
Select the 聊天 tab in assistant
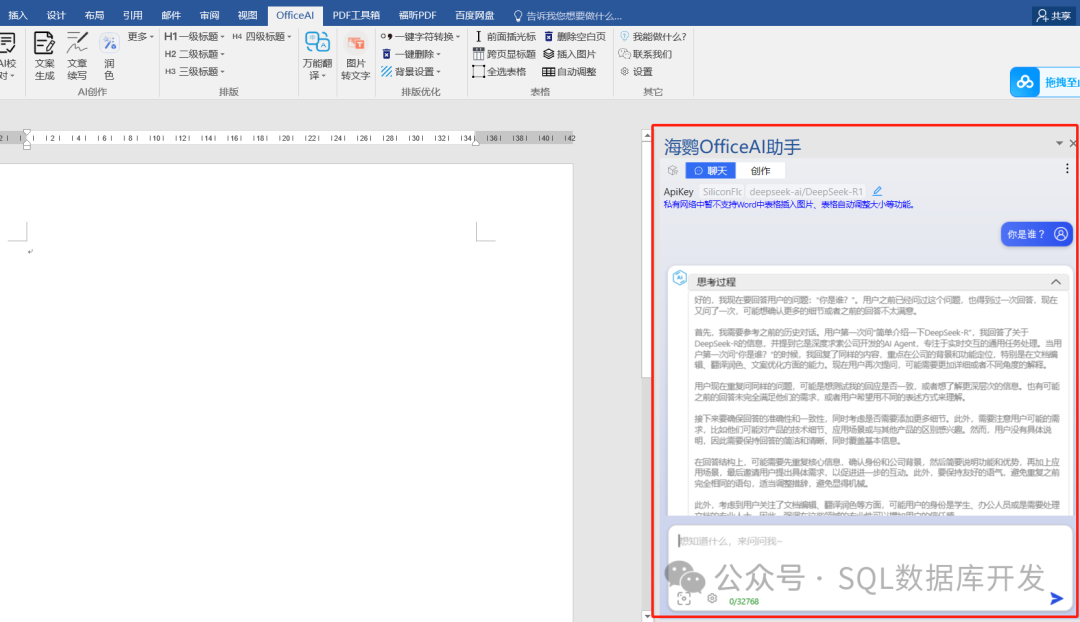(710, 170)
